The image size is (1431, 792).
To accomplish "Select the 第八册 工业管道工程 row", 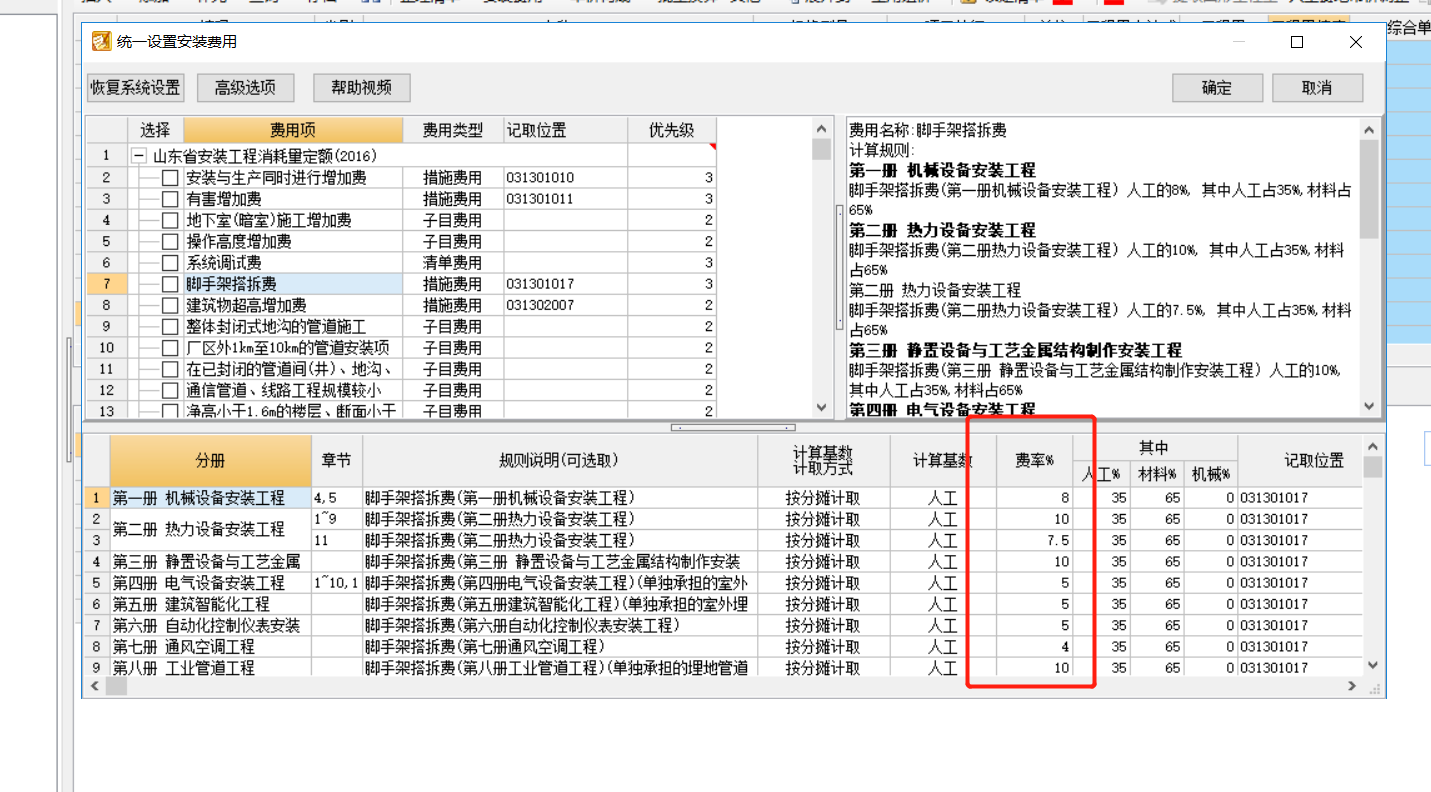I will 210,668.
